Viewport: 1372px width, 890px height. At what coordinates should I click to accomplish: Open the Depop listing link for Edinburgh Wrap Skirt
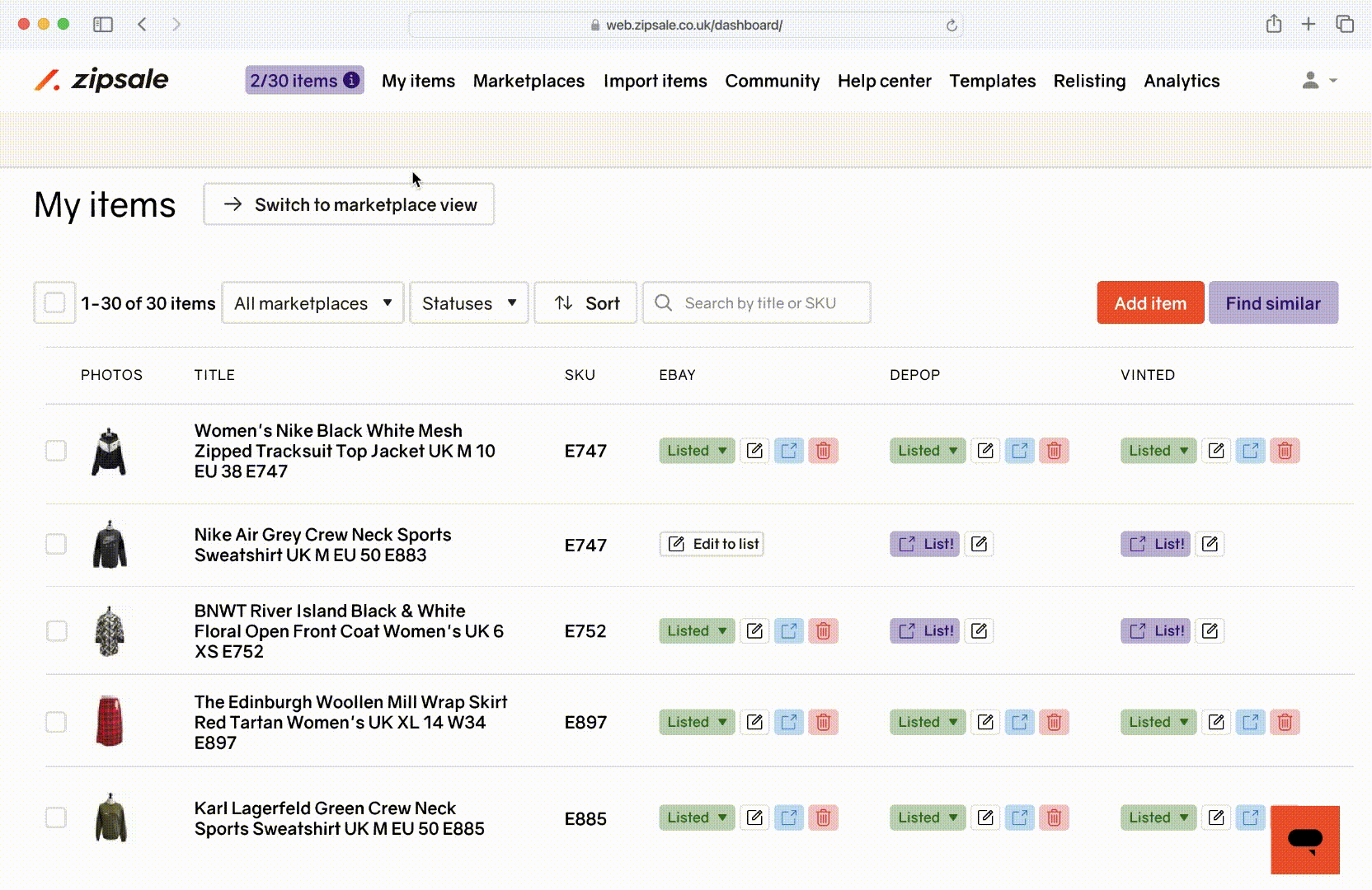click(1020, 723)
